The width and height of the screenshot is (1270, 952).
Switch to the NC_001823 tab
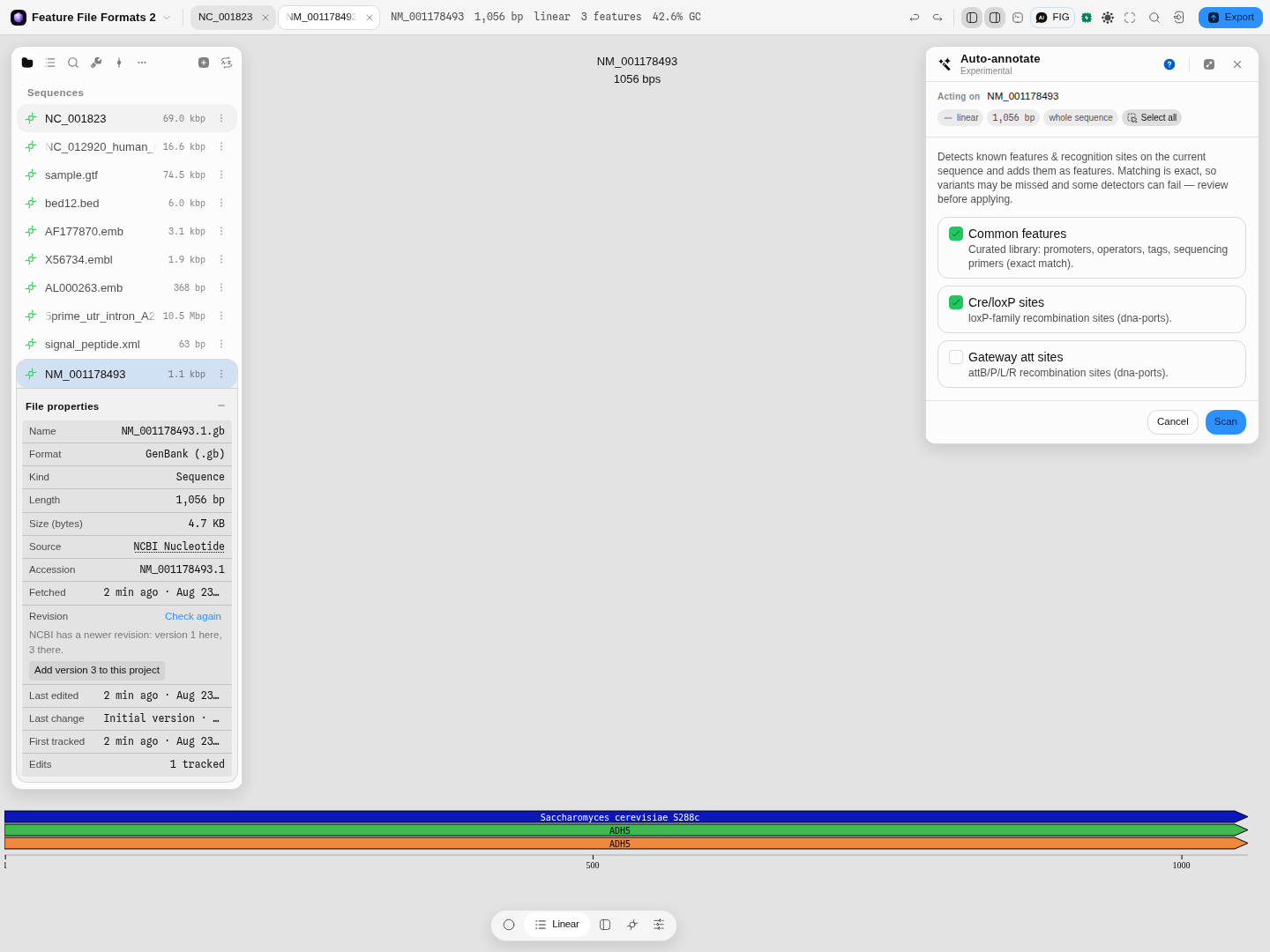click(x=226, y=18)
